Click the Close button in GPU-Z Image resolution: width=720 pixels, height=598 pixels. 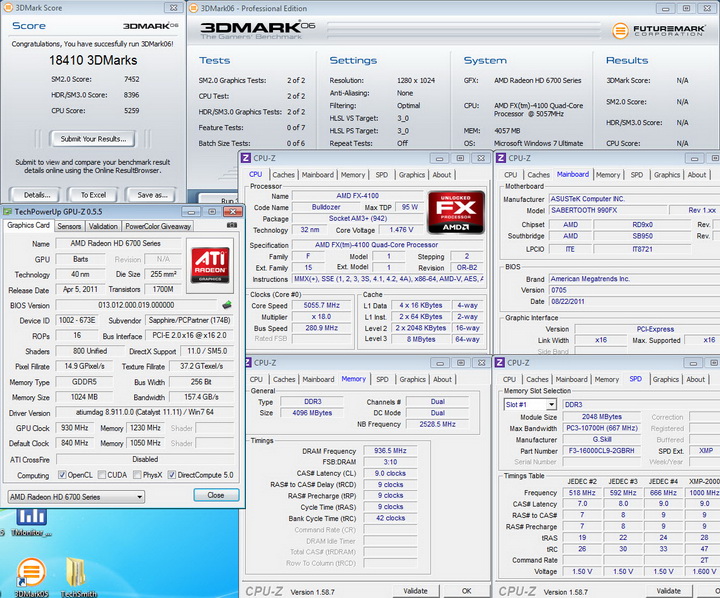216,495
